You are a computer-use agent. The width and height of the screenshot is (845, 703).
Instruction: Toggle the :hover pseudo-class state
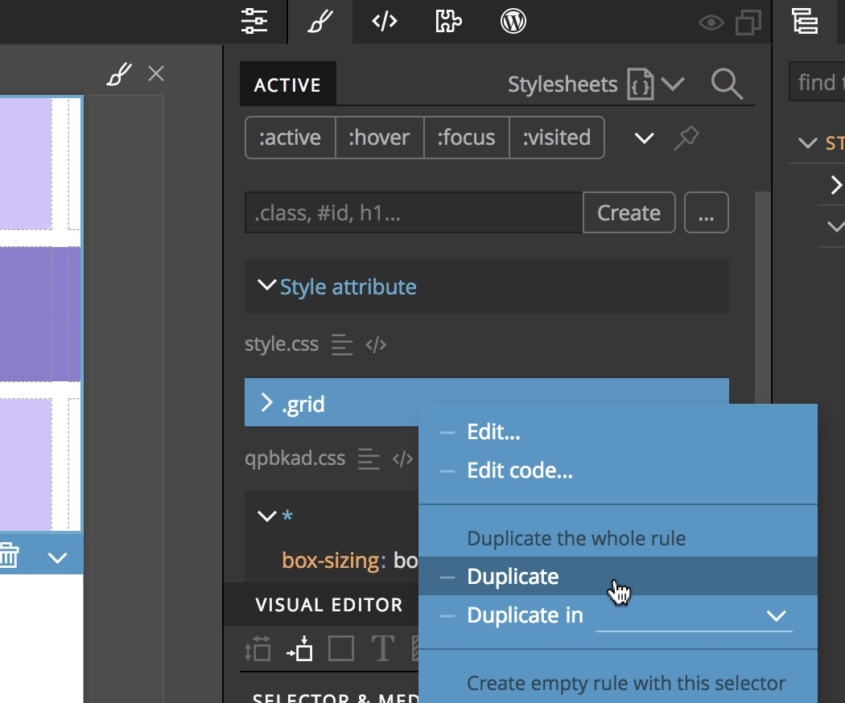click(379, 137)
